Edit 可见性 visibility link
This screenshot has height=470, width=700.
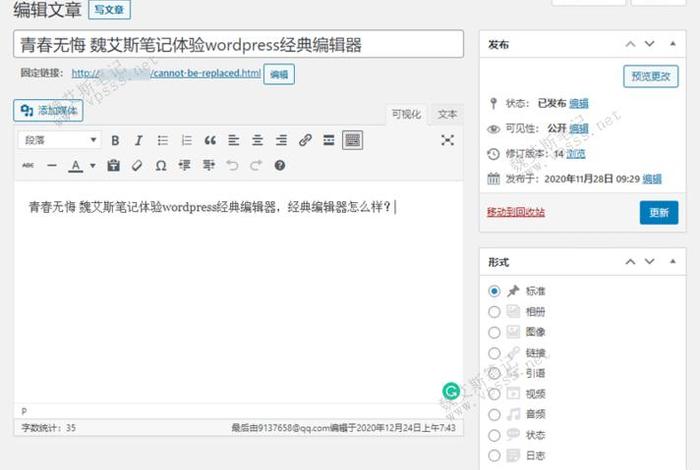coord(579,129)
